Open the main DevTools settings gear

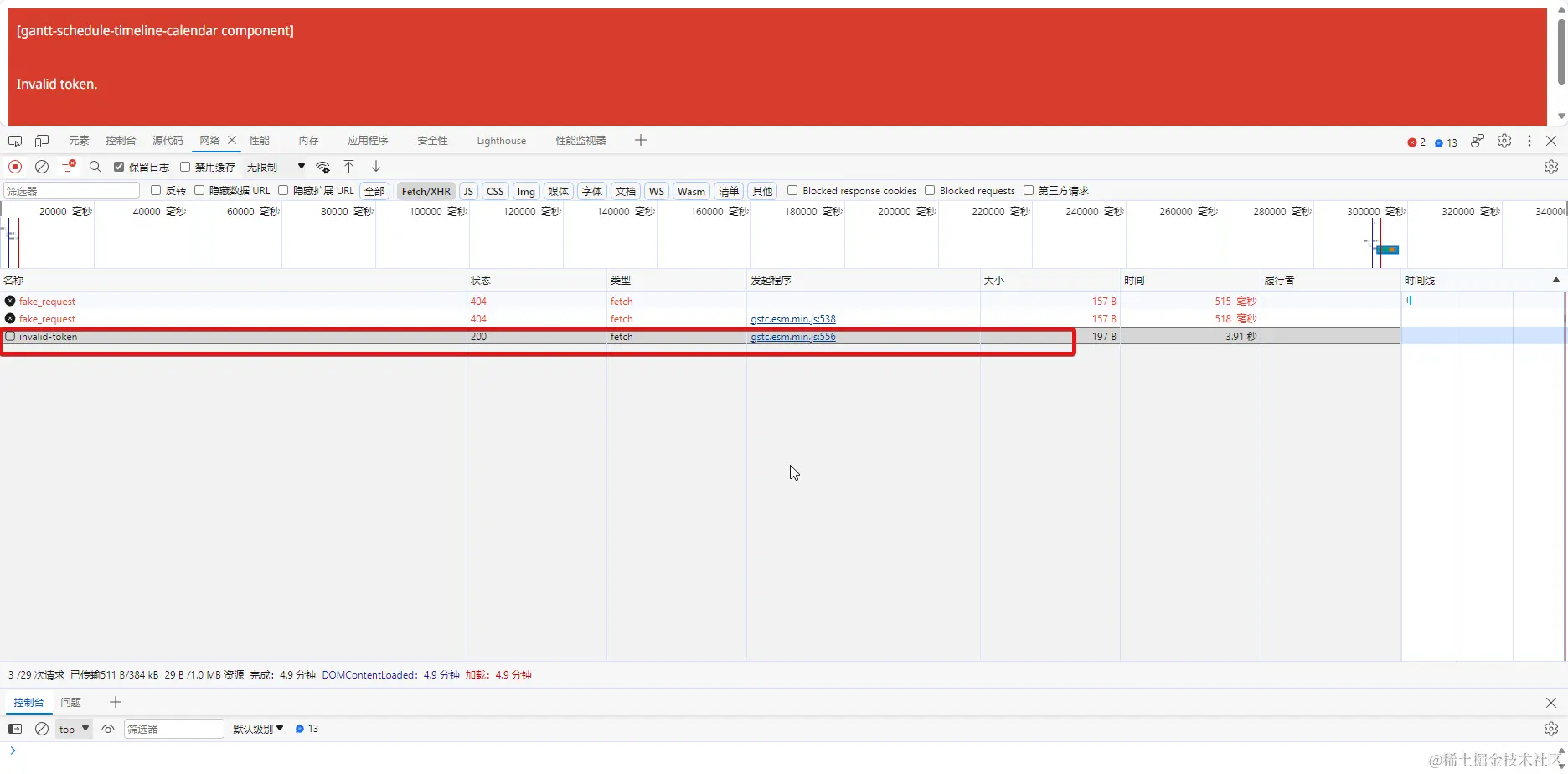tap(1504, 141)
